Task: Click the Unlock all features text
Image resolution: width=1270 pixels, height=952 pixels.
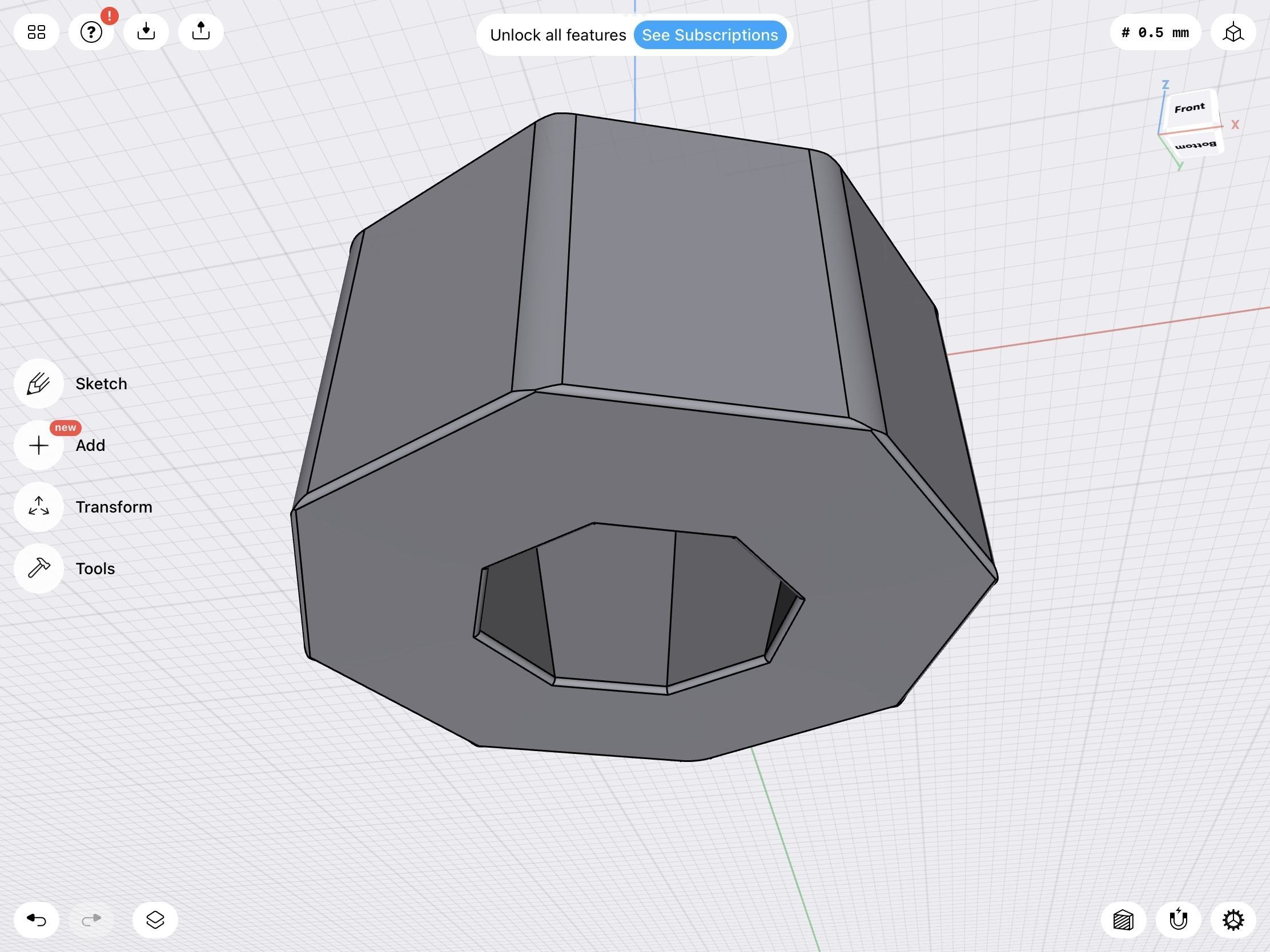Action: (x=558, y=35)
